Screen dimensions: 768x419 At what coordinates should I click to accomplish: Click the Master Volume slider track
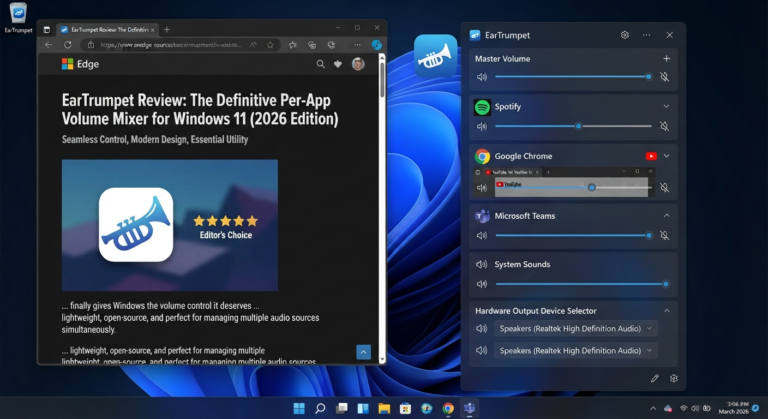pos(573,77)
